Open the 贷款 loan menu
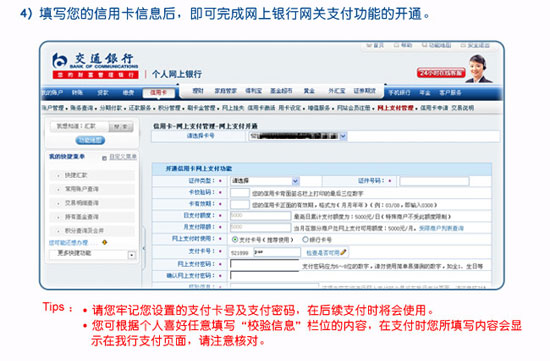Image resolution: width=550 pixels, height=361 pixels. click(x=103, y=93)
